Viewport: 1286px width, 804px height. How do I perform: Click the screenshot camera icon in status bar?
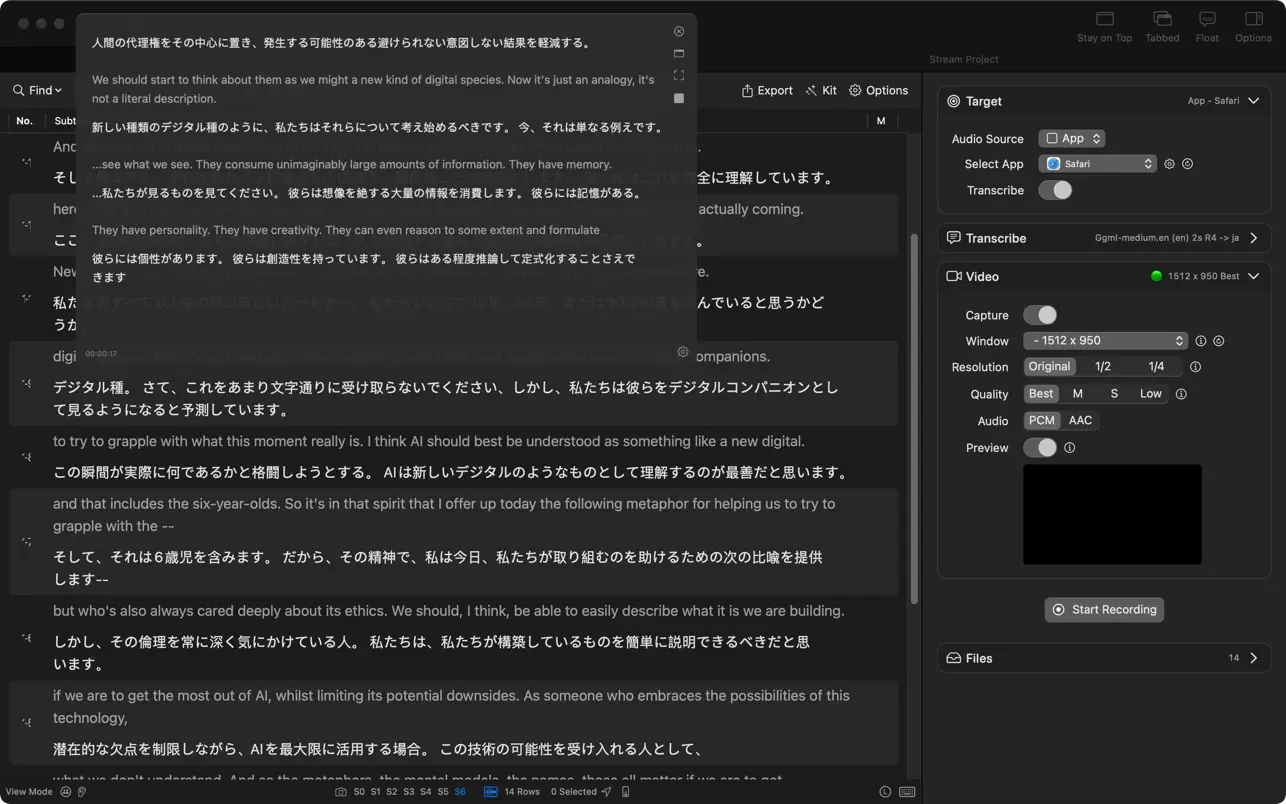pyautogui.click(x=341, y=792)
